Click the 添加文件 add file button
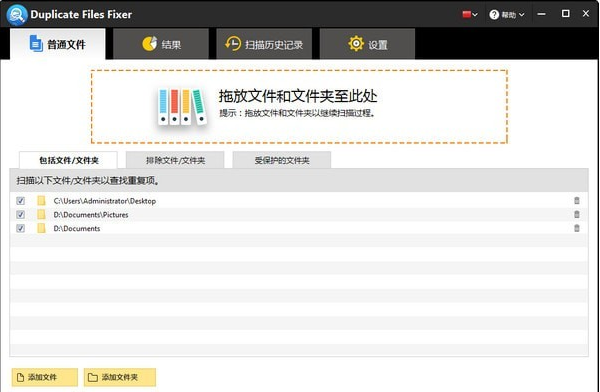This screenshot has width=600, height=392. coord(45,377)
